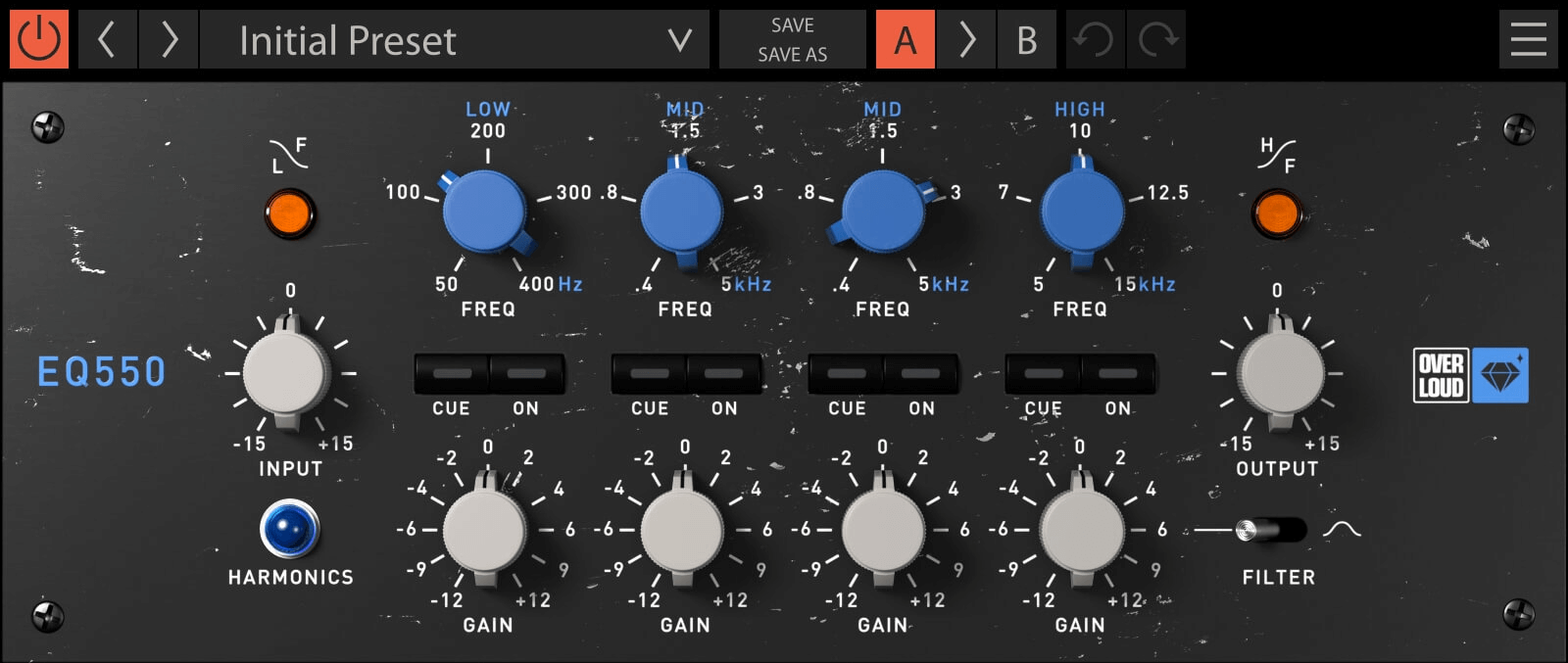Viewport: 1568px width, 663px height.
Task: Go to the previous preset arrow
Action: point(108,40)
